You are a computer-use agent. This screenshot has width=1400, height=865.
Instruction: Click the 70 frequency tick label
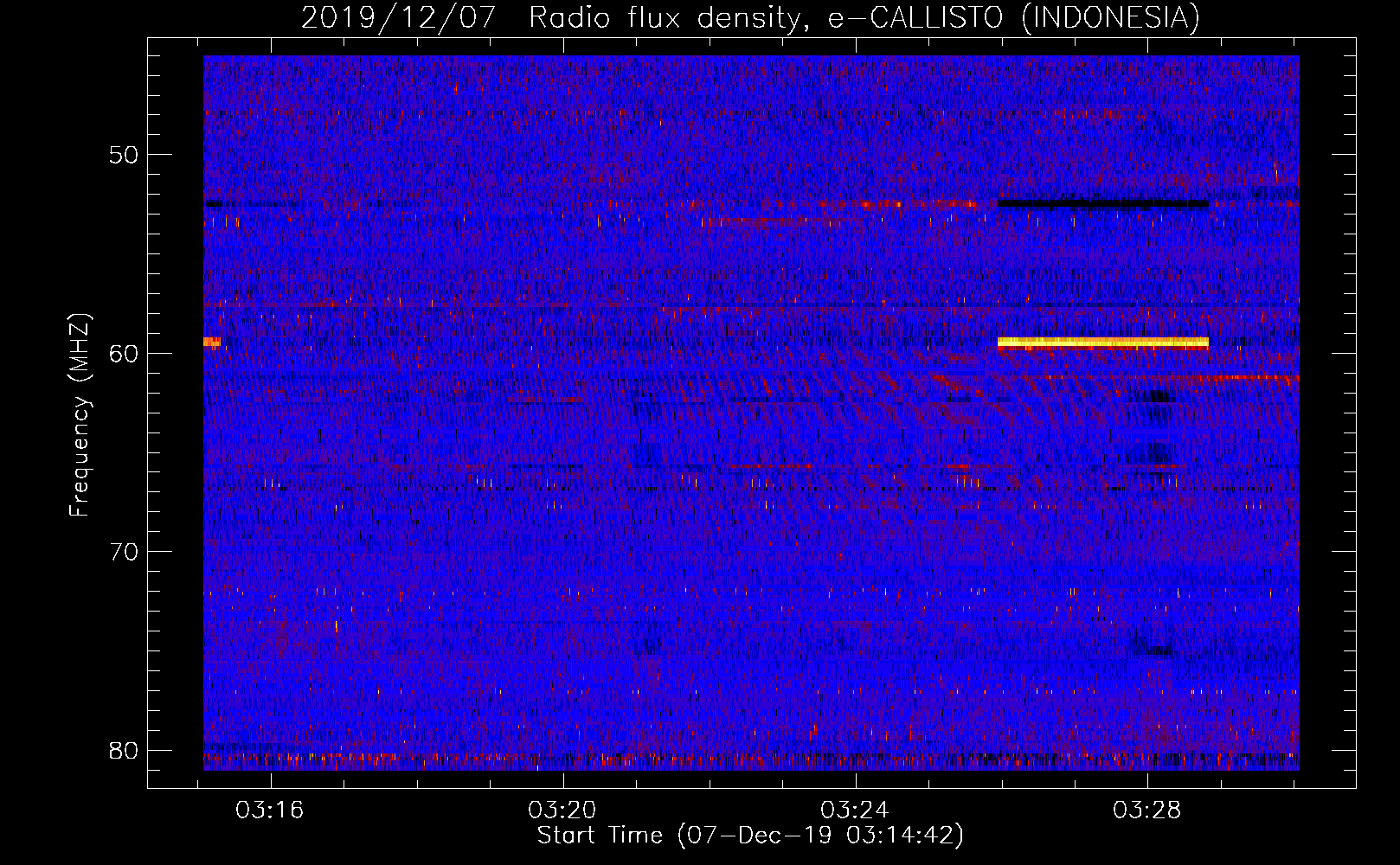click(x=125, y=551)
